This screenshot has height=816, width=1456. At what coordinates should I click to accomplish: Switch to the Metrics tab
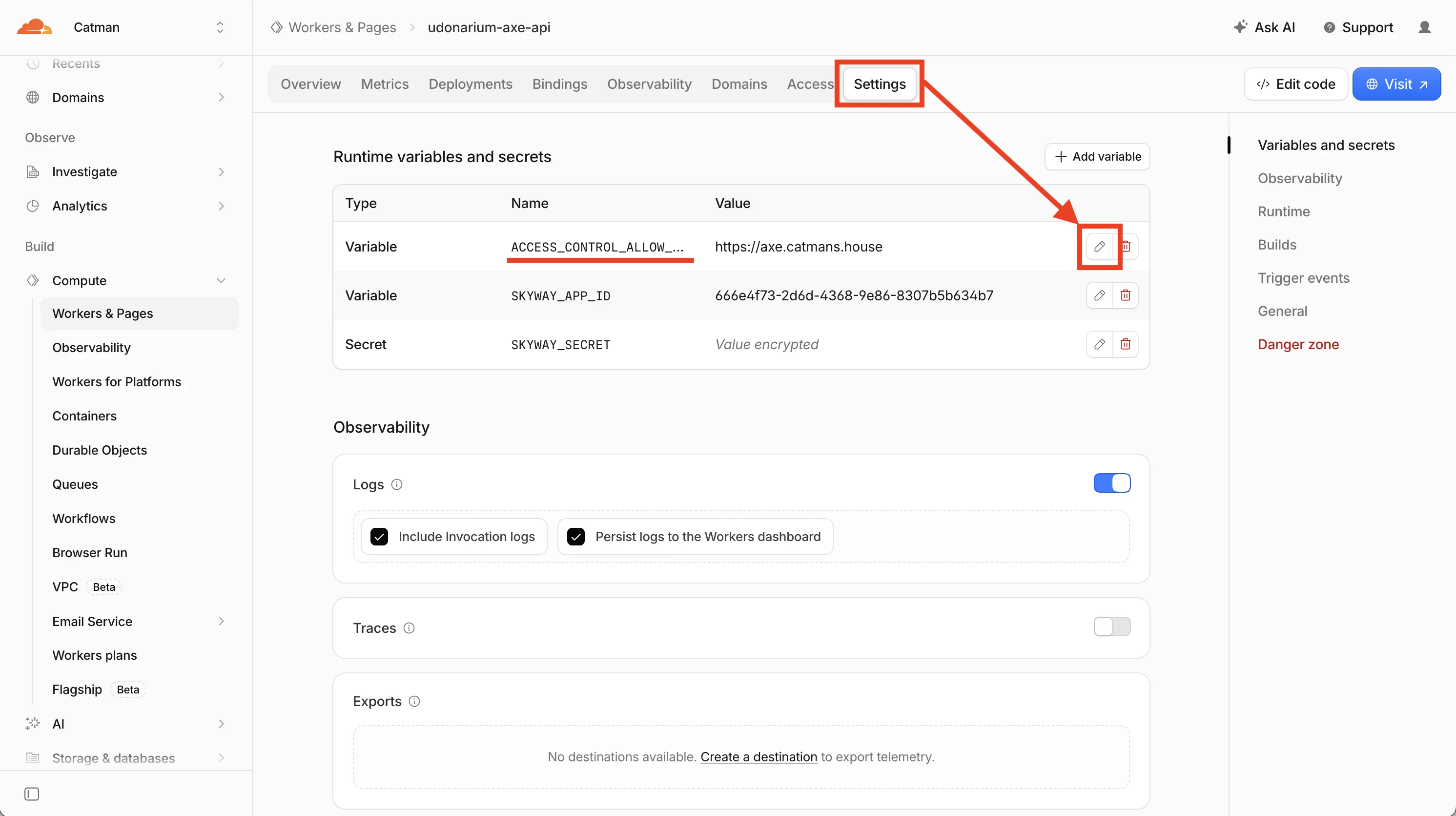385,84
